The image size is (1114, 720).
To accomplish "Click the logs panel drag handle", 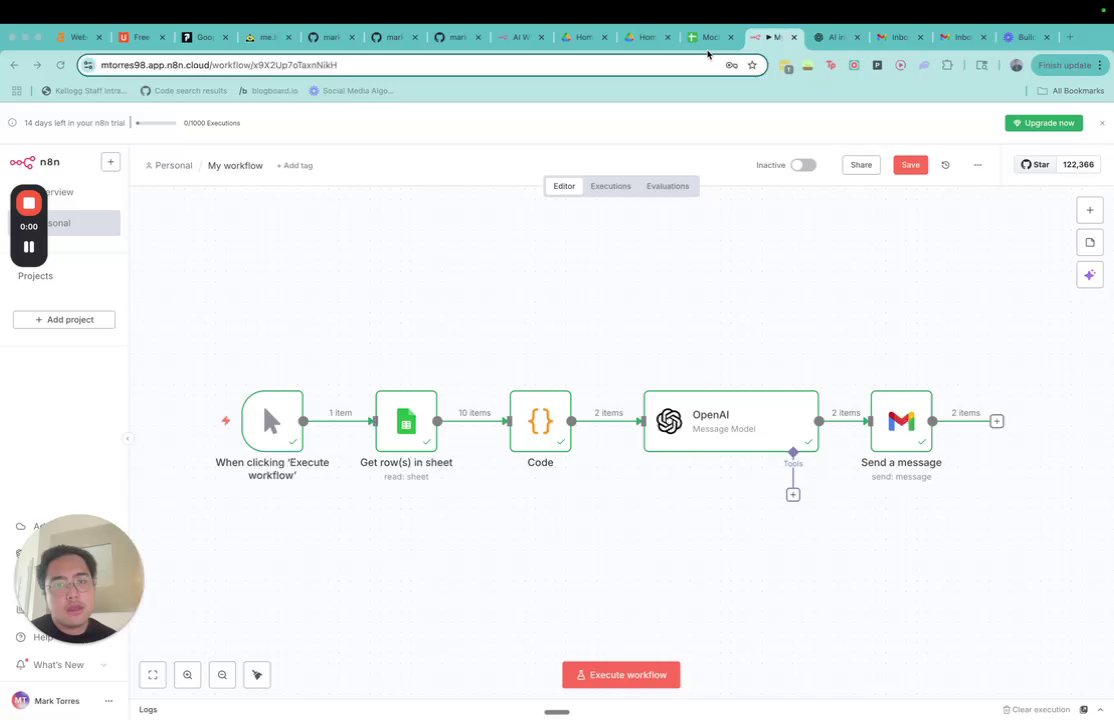I will click(557, 712).
